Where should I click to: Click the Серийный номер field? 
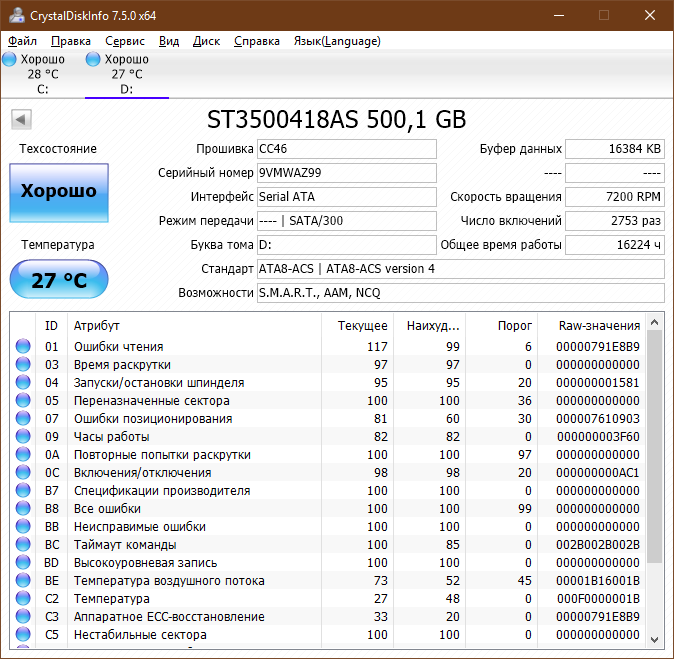(x=347, y=173)
